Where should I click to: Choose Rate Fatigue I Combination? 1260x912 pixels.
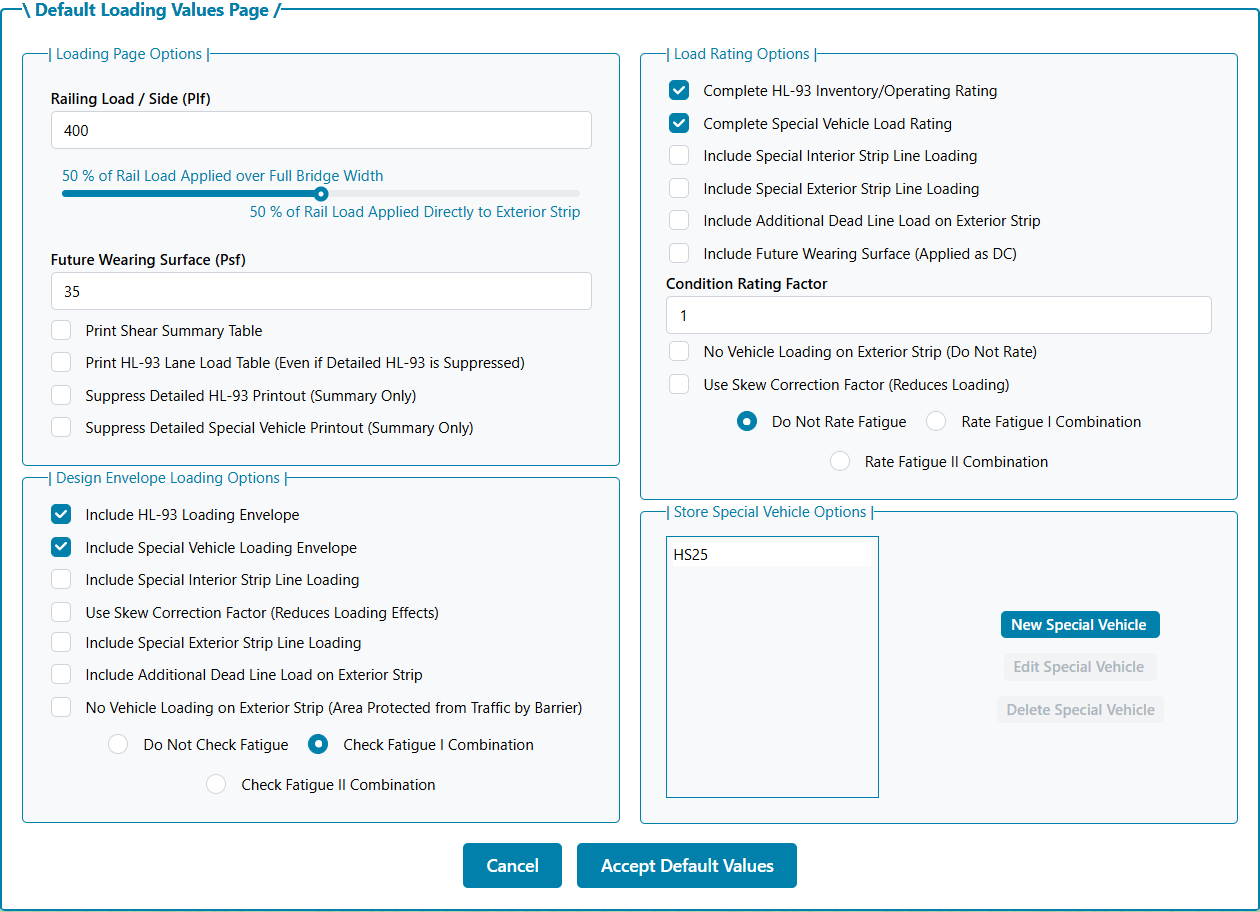[x=936, y=422]
